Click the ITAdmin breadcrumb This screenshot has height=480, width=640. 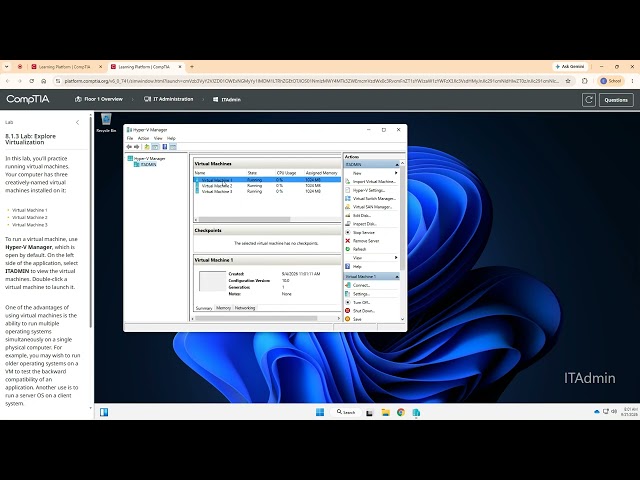(x=227, y=100)
